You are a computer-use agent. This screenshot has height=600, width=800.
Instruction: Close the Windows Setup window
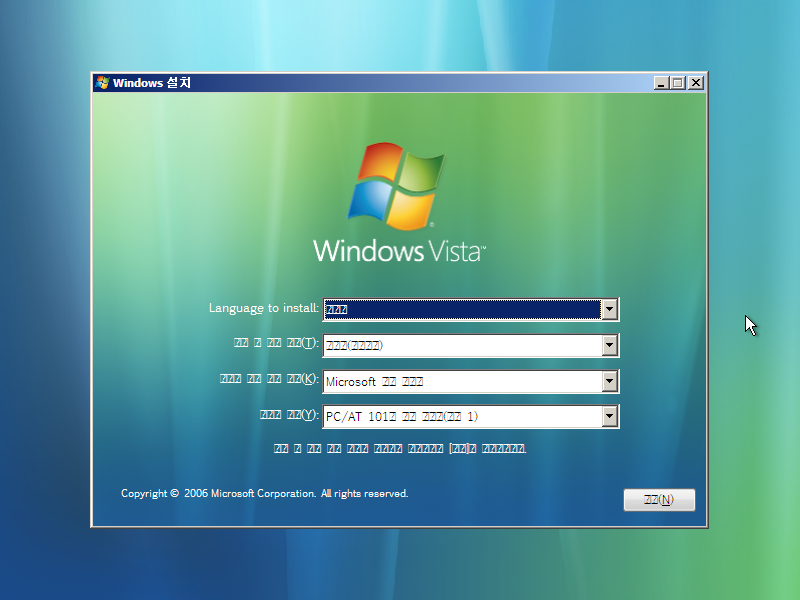tap(696, 83)
